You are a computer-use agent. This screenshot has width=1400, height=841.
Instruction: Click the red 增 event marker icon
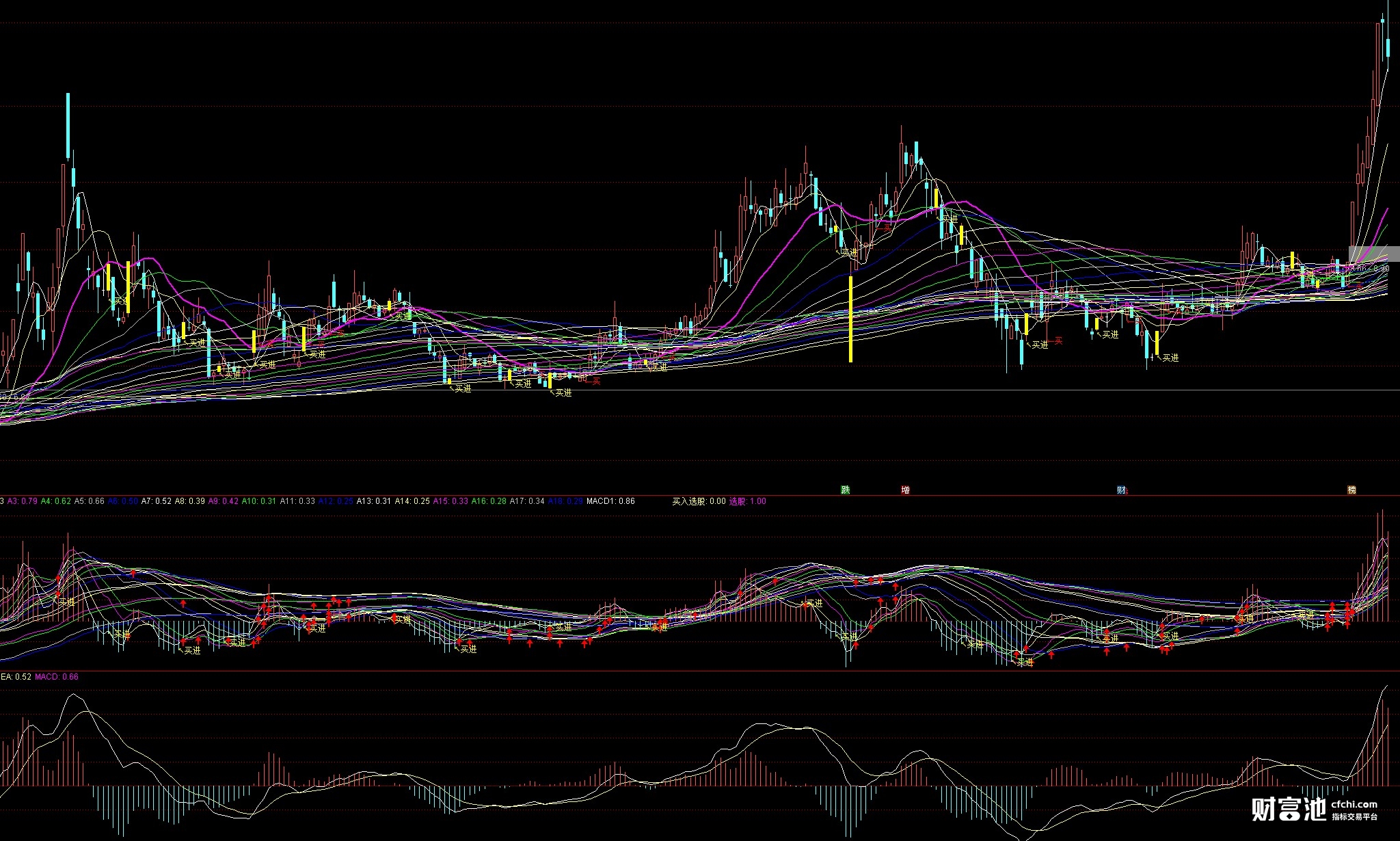pyautogui.click(x=905, y=490)
